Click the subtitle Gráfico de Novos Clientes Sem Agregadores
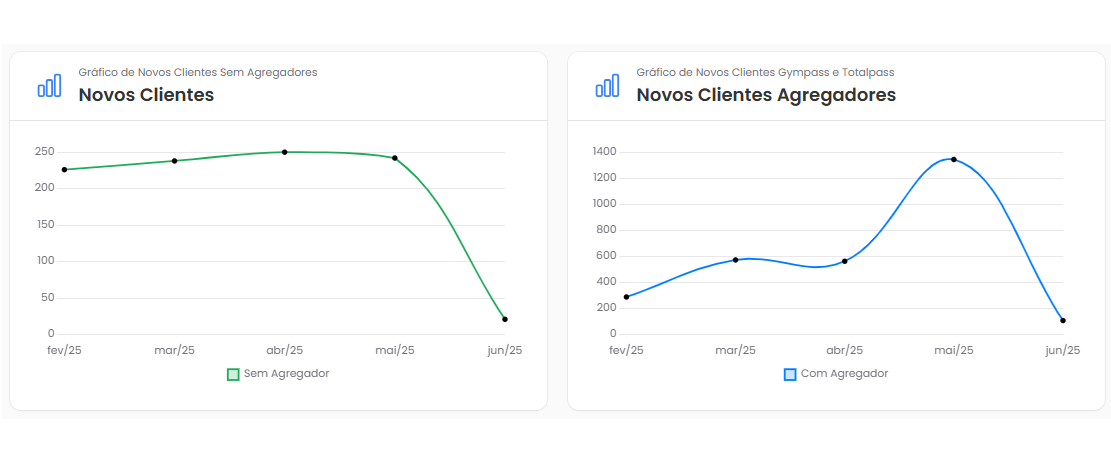Screen dimensions: 1111x460 (198, 72)
